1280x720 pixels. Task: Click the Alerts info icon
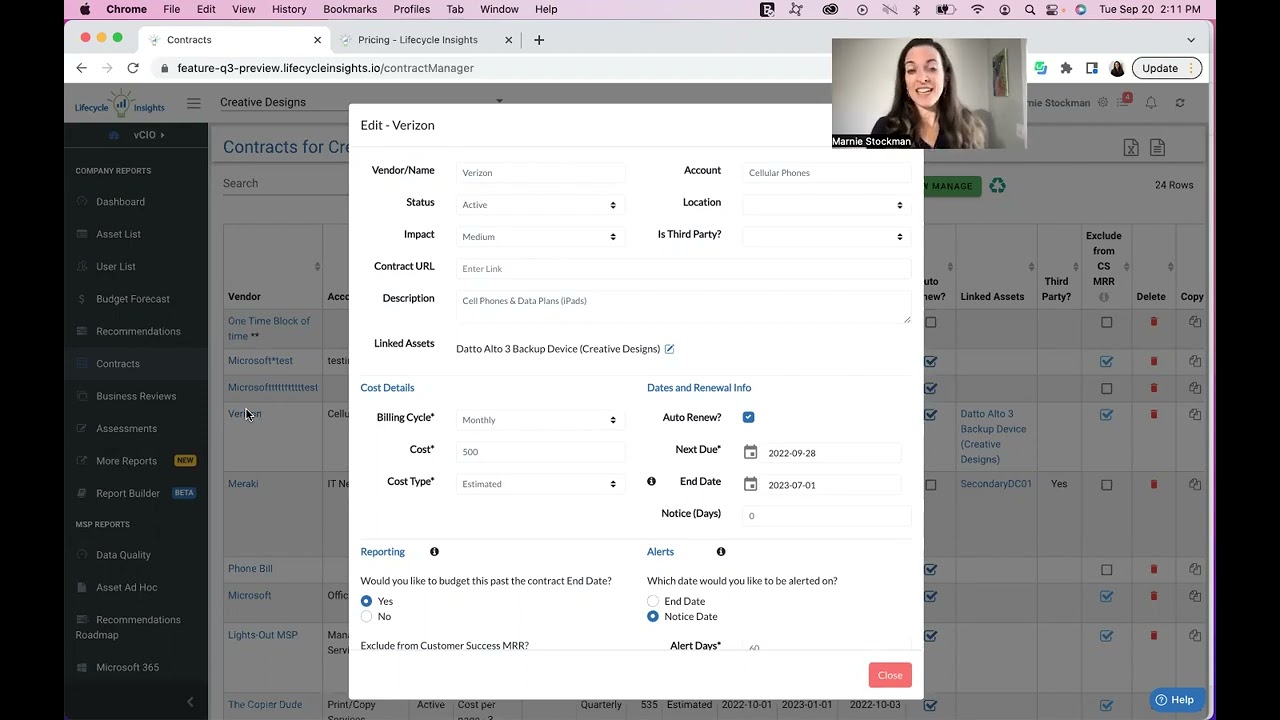pos(721,552)
